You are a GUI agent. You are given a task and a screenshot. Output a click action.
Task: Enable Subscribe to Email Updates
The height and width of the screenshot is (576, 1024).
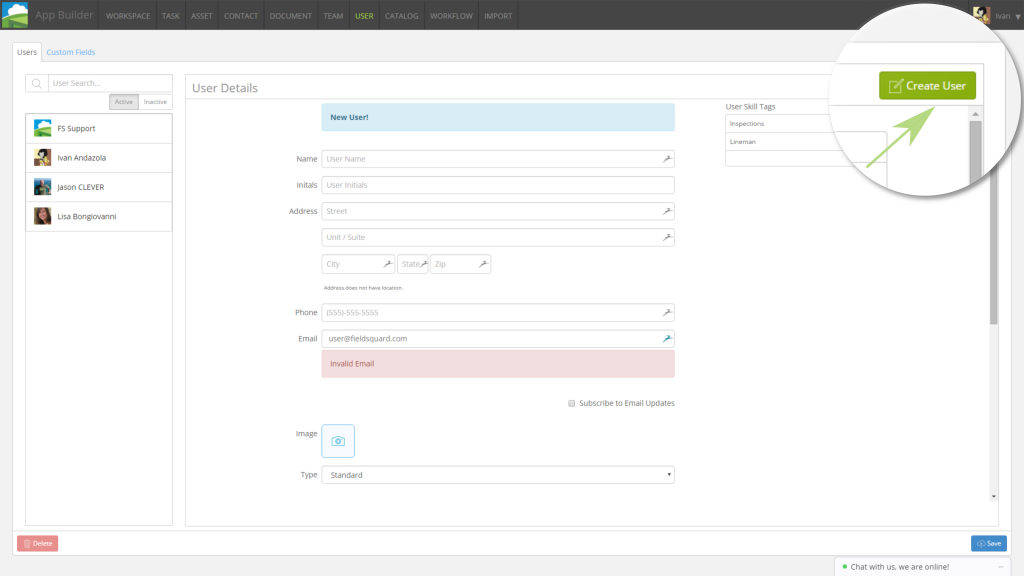tap(571, 403)
